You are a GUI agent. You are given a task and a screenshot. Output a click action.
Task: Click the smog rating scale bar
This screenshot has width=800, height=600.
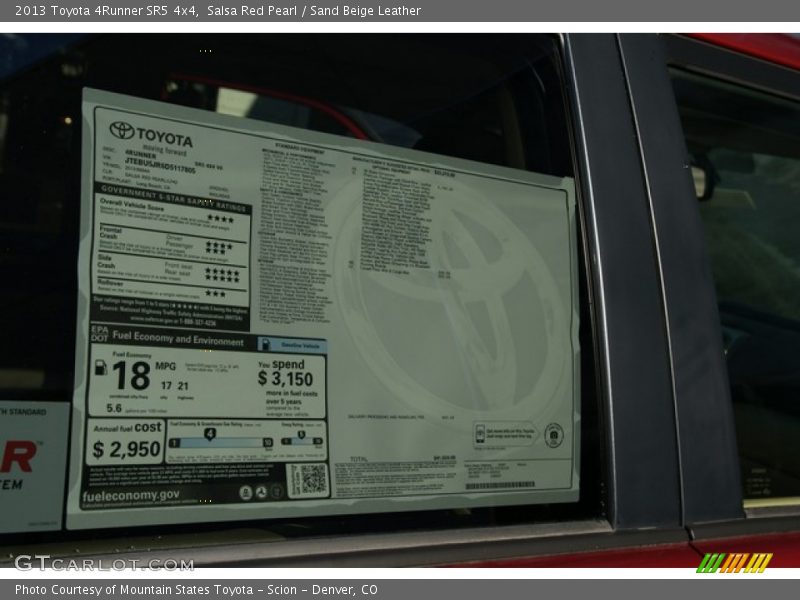301,441
